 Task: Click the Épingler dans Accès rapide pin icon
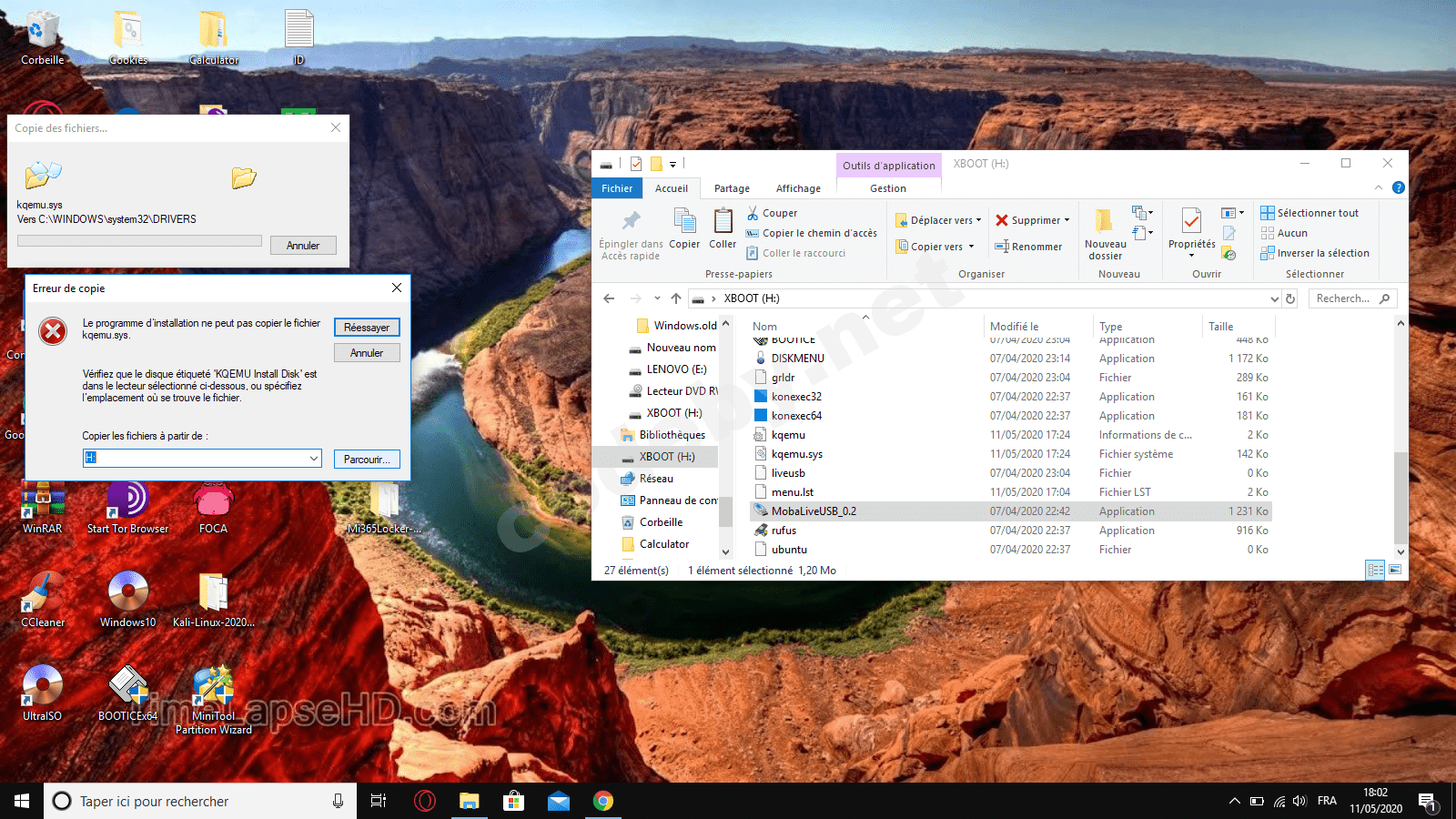(x=631, y=221)
